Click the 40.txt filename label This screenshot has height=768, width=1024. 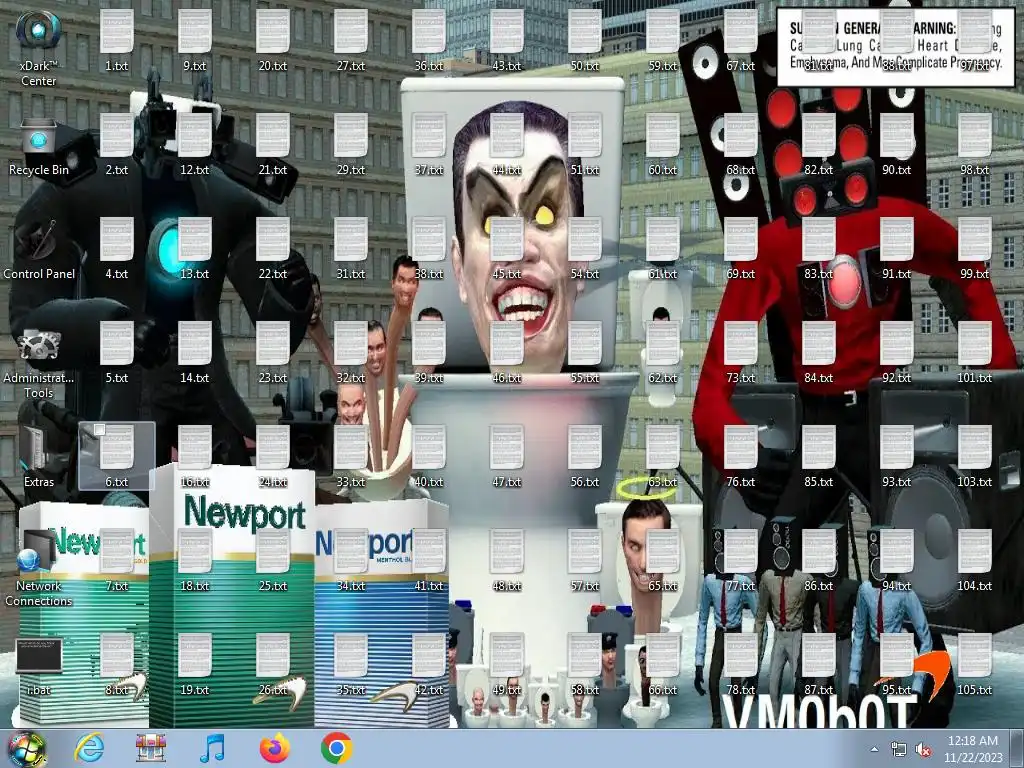429,482
